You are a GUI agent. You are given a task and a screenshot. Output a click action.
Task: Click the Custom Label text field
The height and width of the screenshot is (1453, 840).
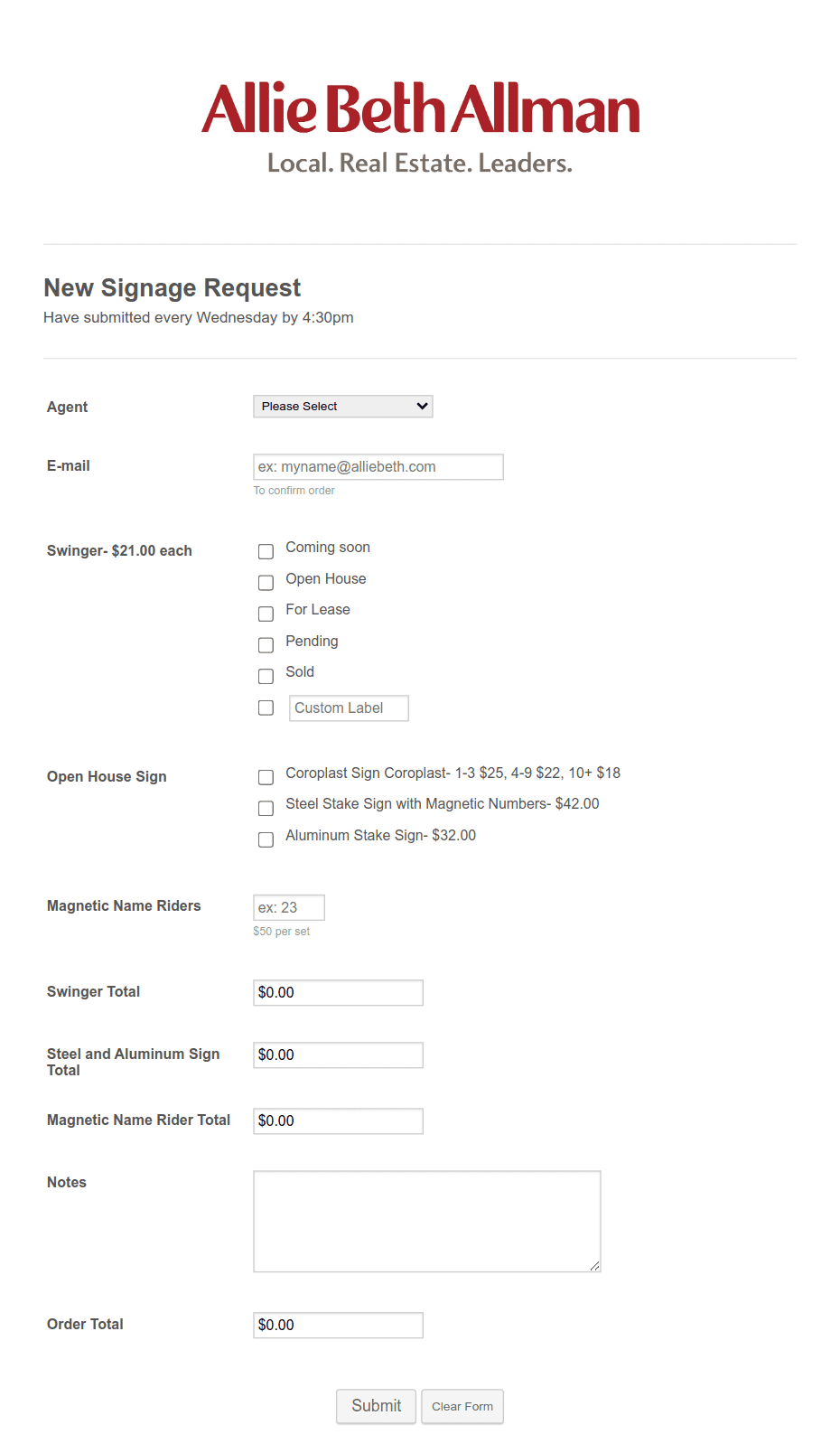pos(349,708)
